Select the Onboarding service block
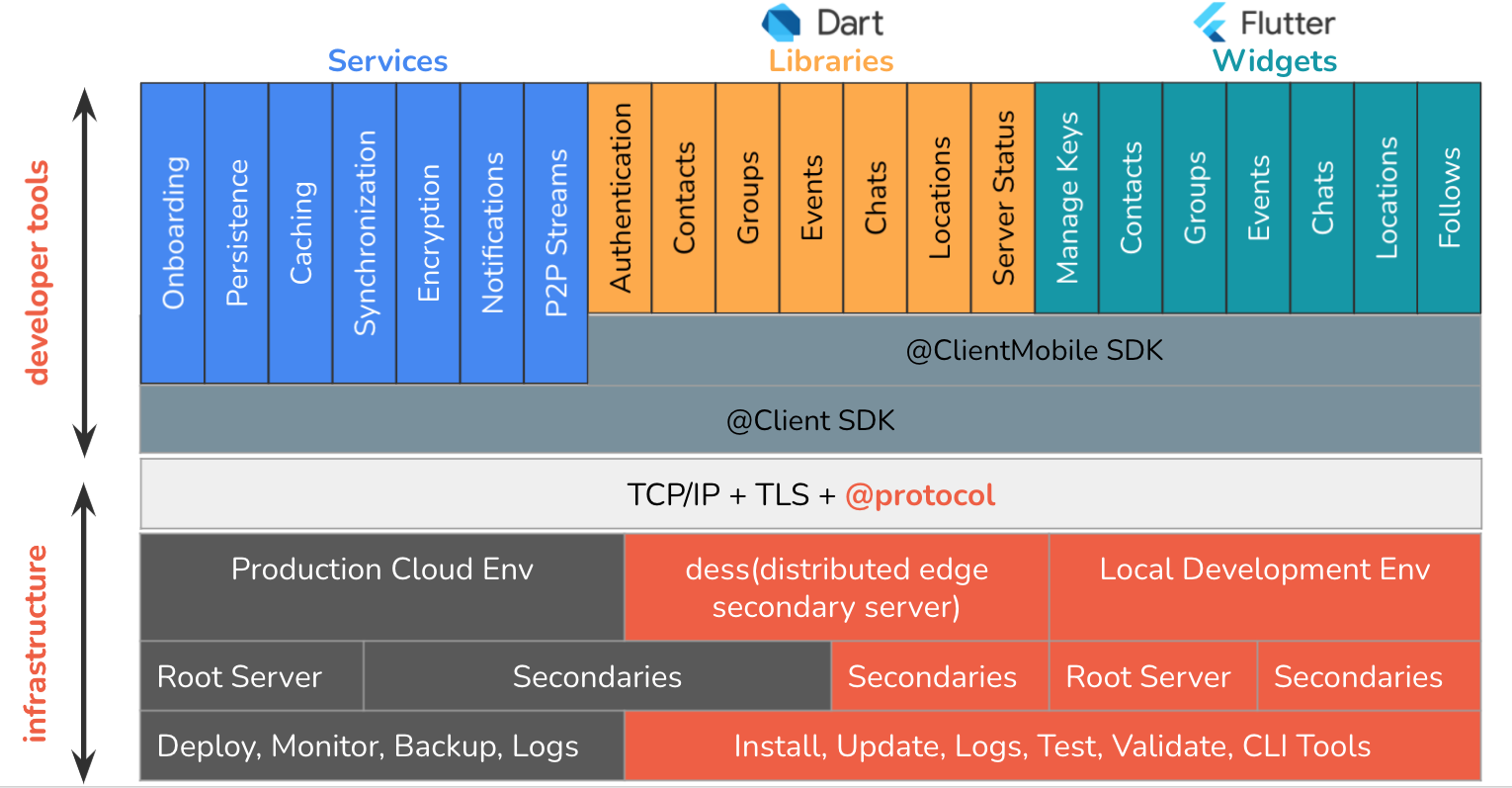The height and width of the screenshot is (788, 1512). [173, 233]
